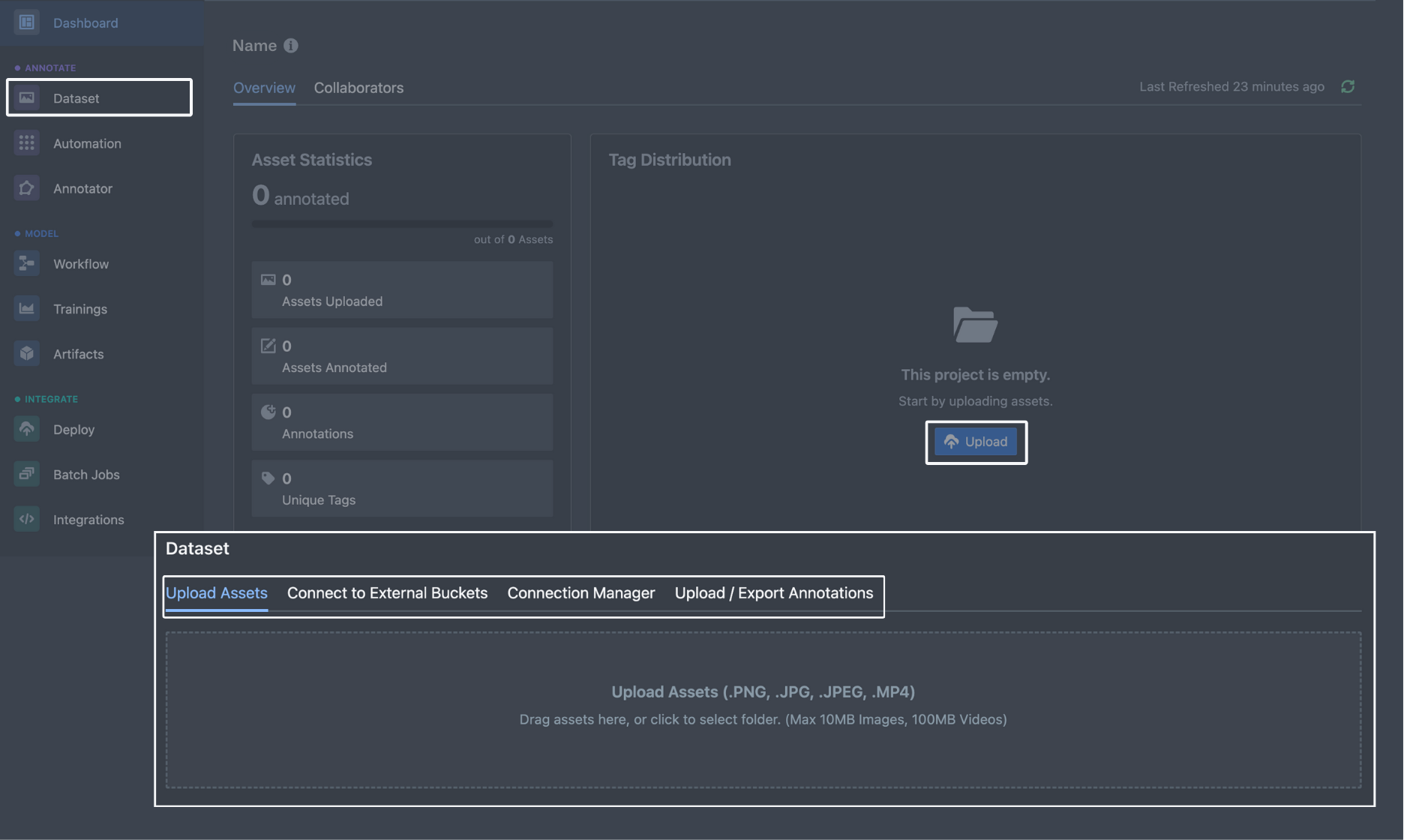Open Deploy label in Integrate section
The image size is (1404, 840).
click(73, 429)
